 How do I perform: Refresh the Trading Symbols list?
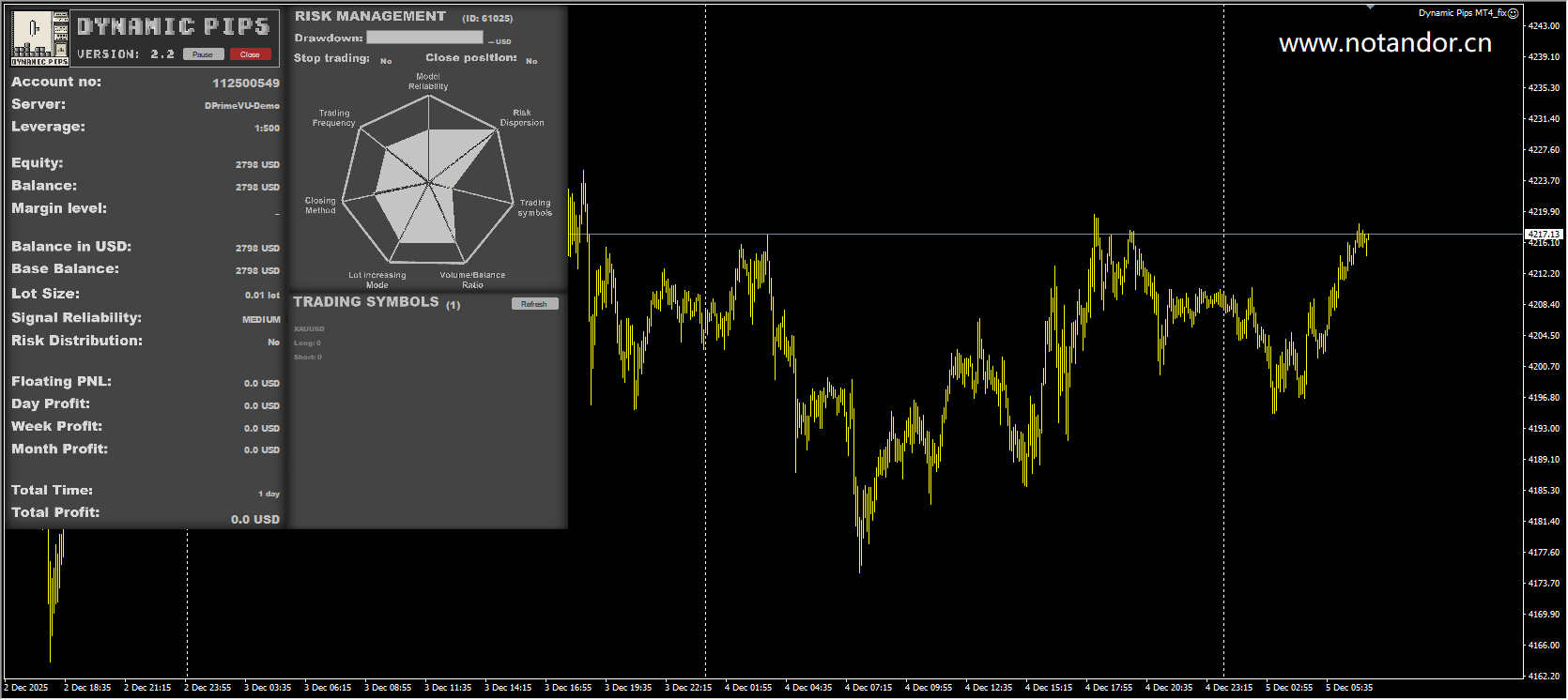pyautogui.click(x=534, y=304)
